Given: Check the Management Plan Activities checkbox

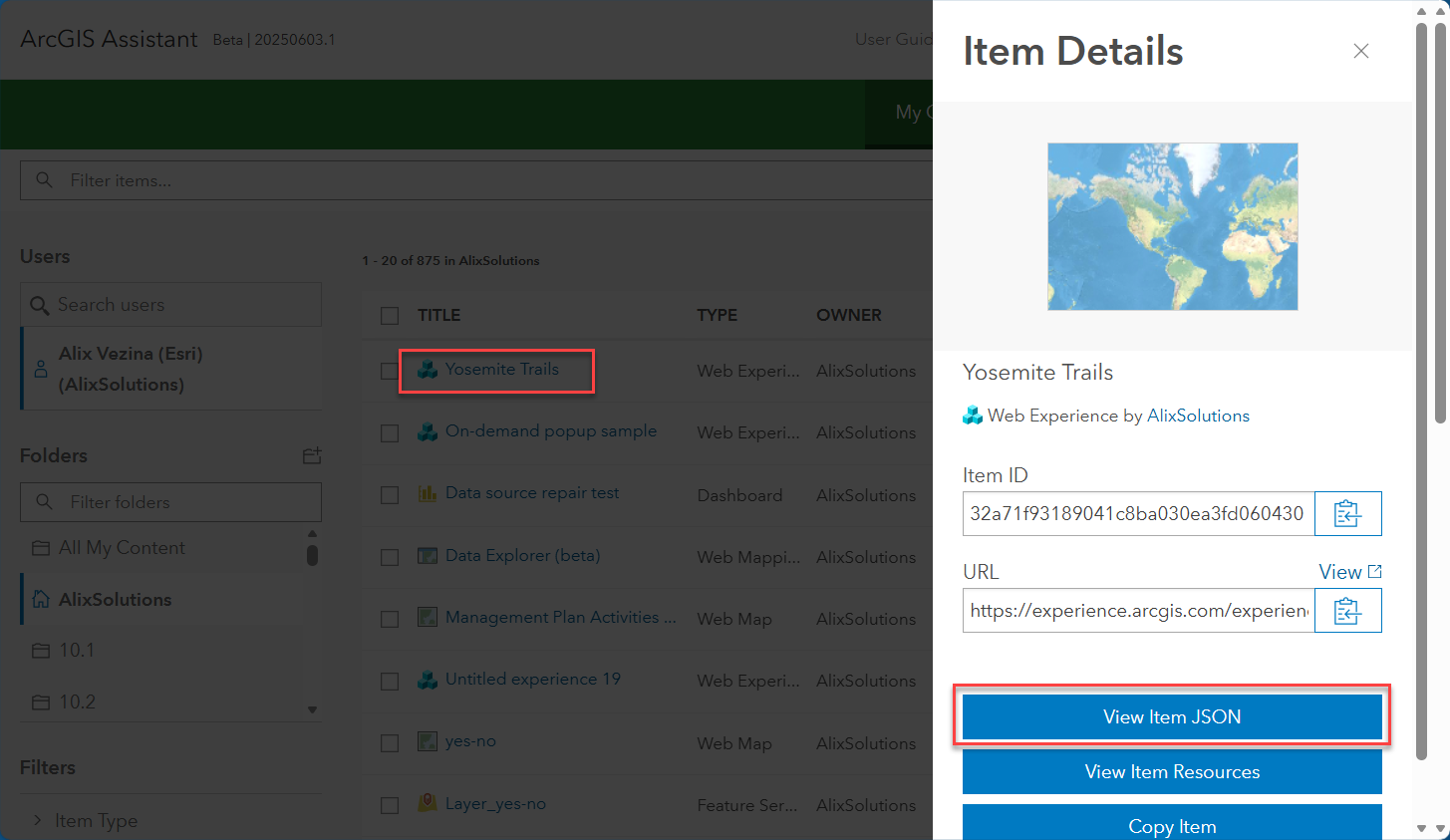Looking at the screenshot, I should tap(390, 619).
